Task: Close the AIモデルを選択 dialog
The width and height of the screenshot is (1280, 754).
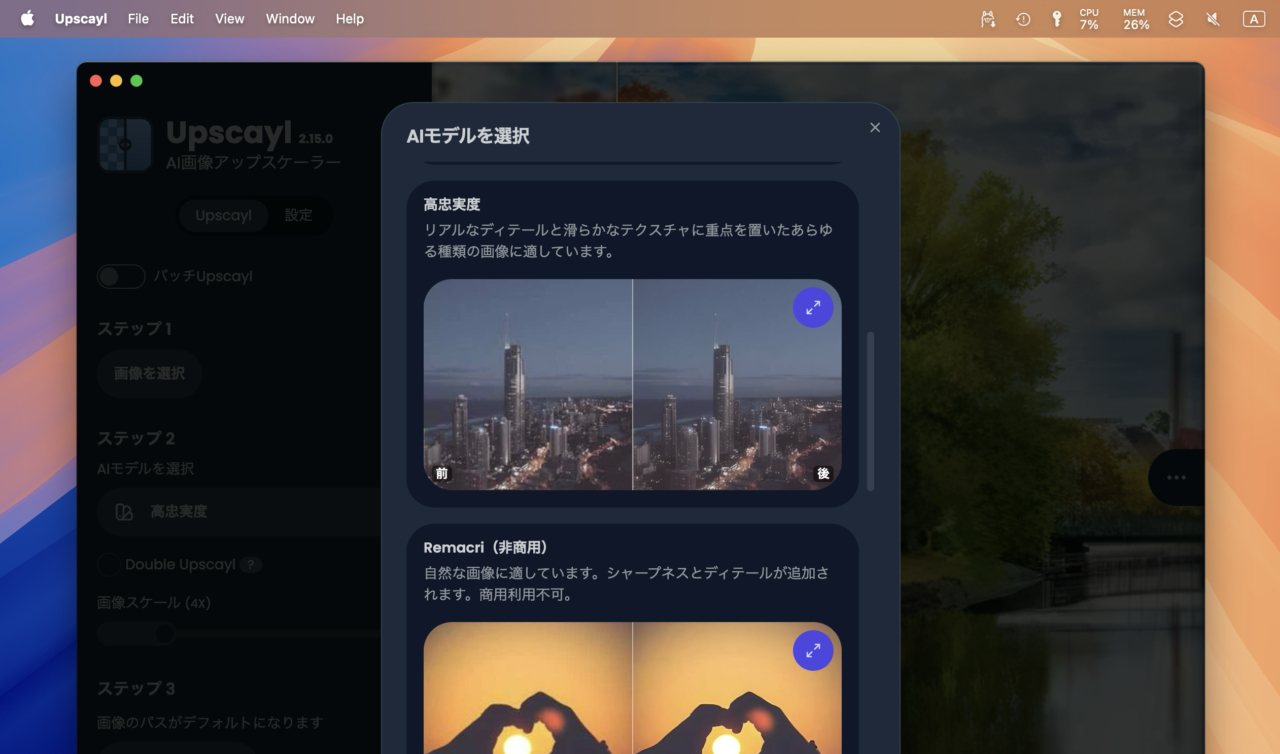Action: click(875, 127)
